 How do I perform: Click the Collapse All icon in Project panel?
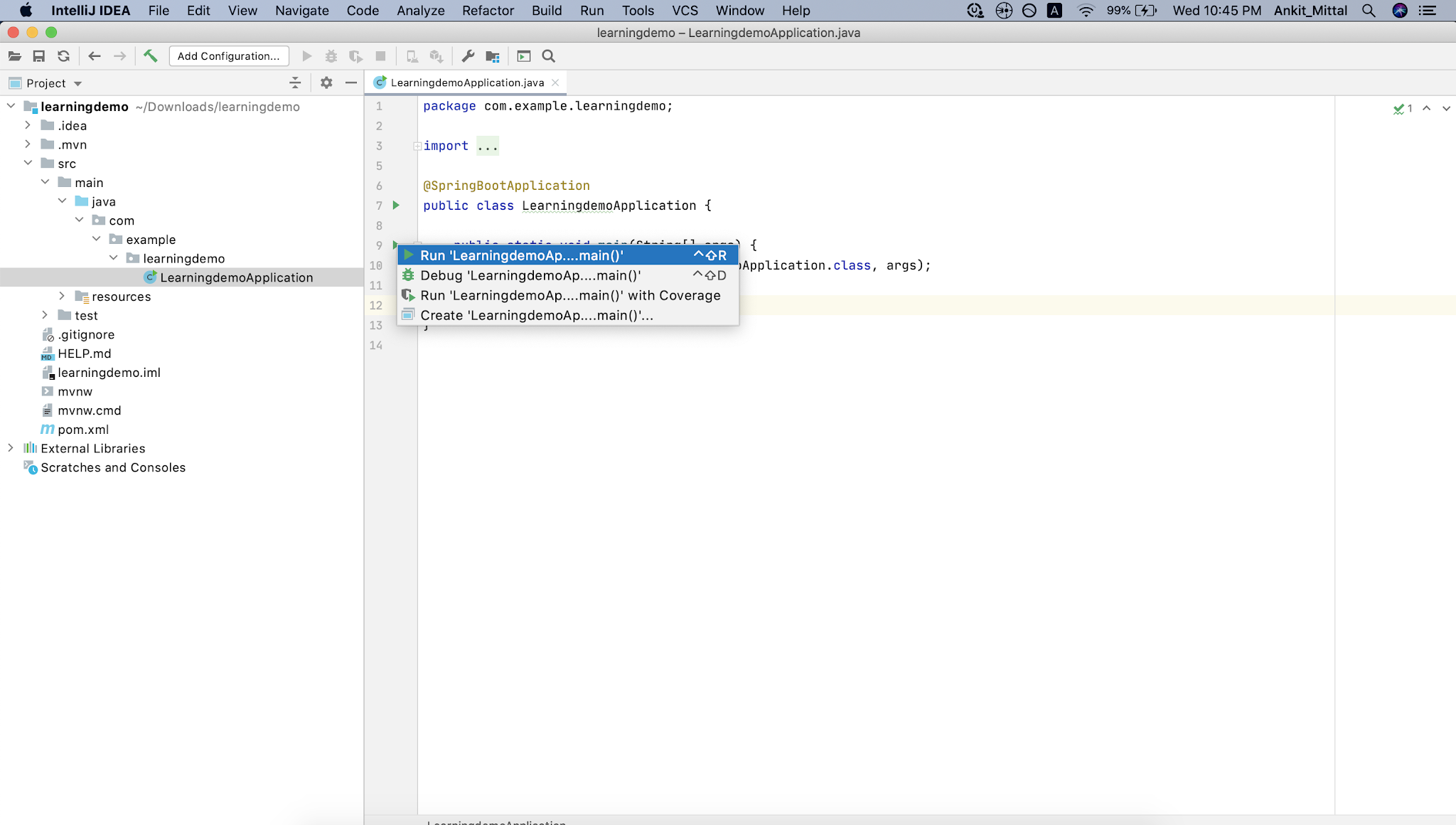[x=295, y=83]
